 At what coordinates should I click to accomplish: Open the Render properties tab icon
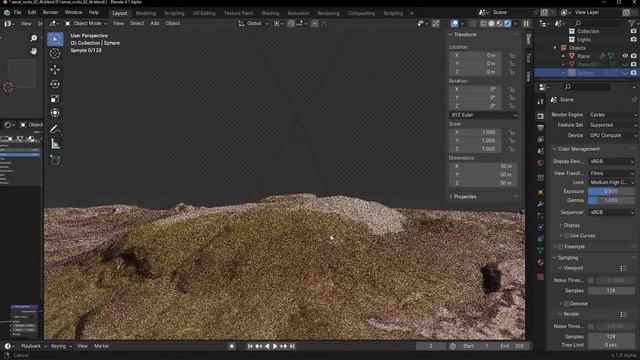pyautogui.click(x=540, y=116)
